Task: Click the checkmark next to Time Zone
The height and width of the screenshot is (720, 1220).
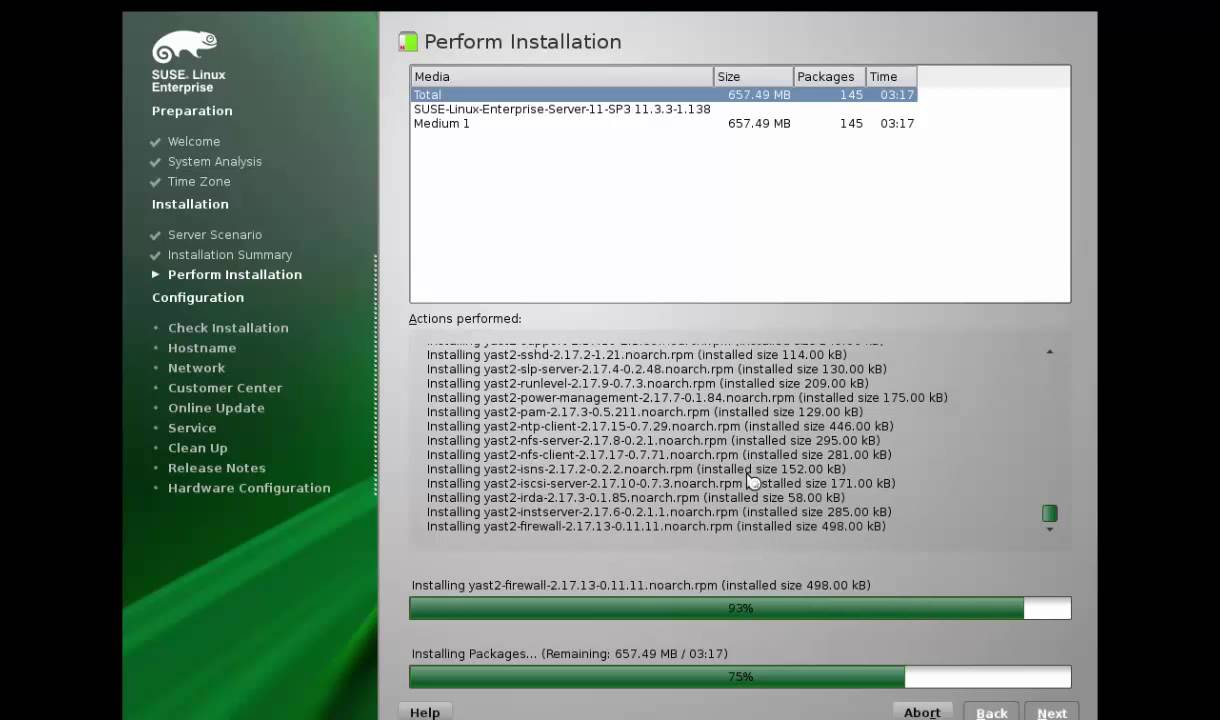Action: 155,182
